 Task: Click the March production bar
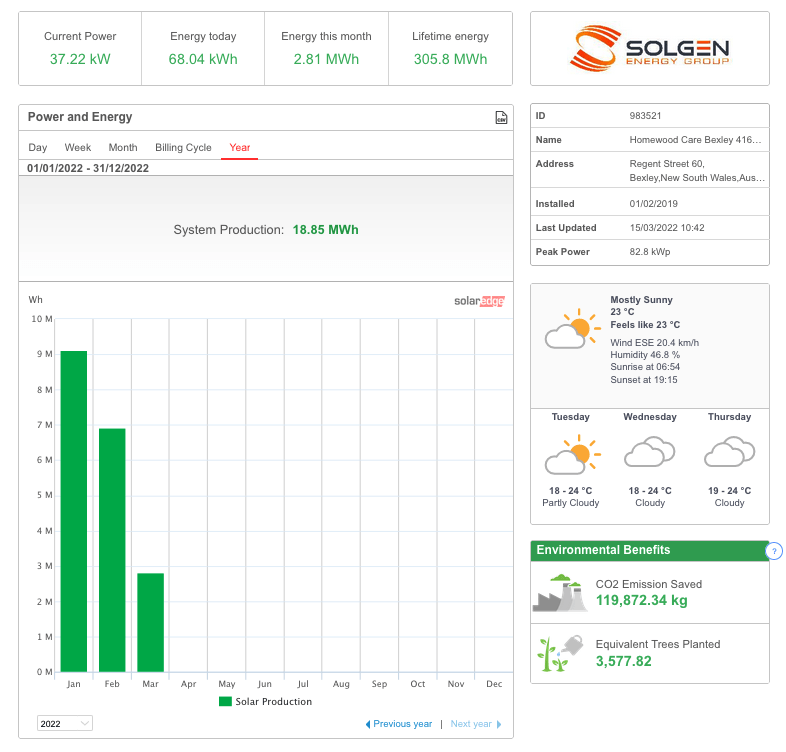150,622
